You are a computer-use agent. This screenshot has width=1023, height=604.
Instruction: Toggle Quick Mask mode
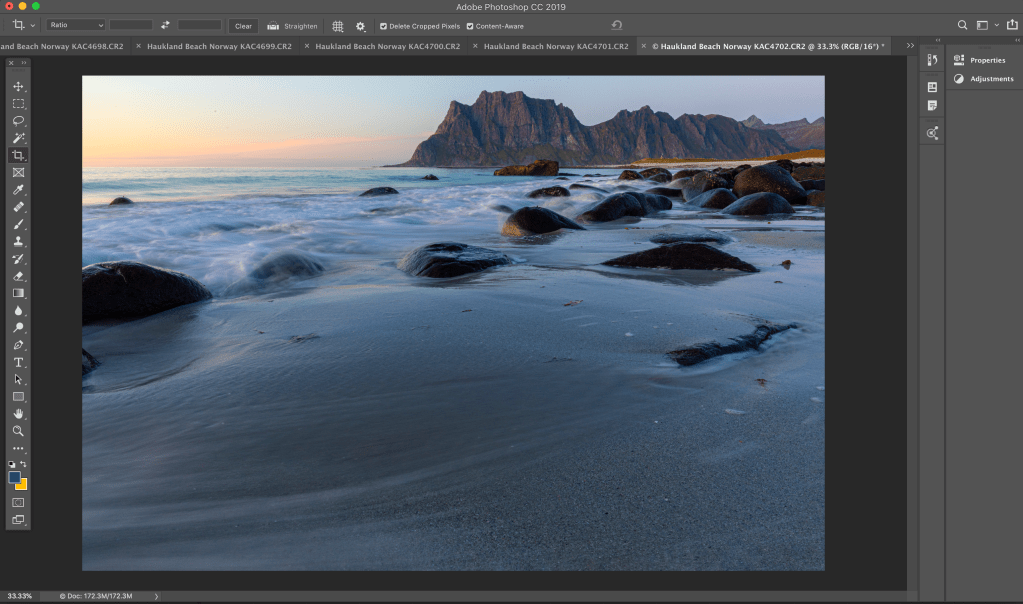18,502
